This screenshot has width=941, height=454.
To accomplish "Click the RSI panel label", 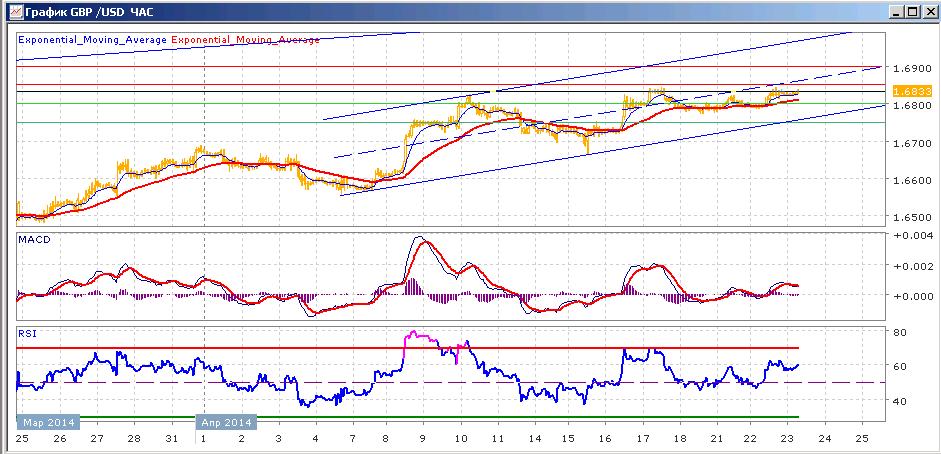I will tap(28, 335).
